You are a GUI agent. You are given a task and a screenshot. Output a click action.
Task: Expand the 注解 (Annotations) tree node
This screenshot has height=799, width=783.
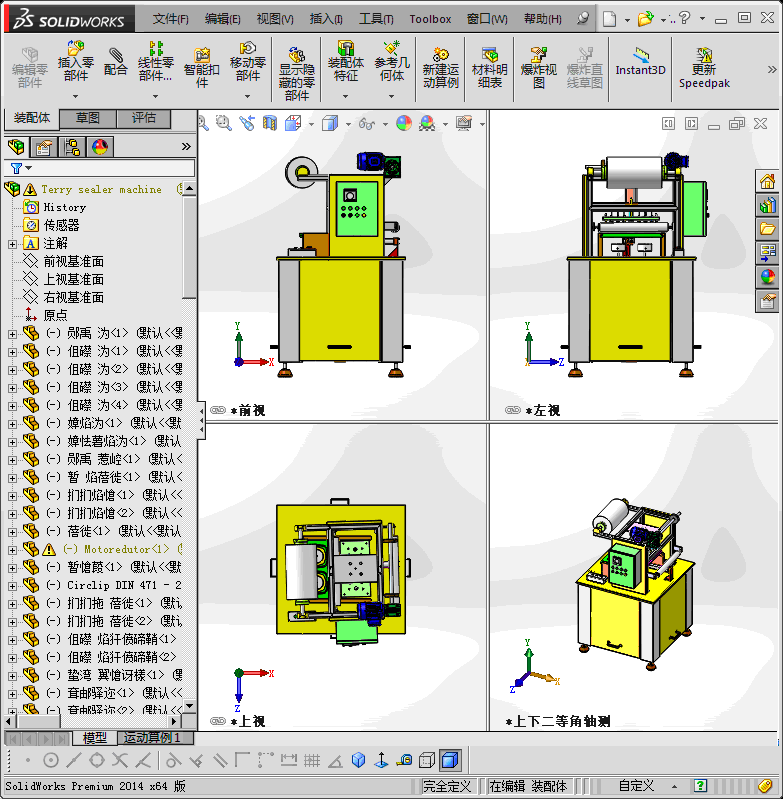(x=12, y=244)
